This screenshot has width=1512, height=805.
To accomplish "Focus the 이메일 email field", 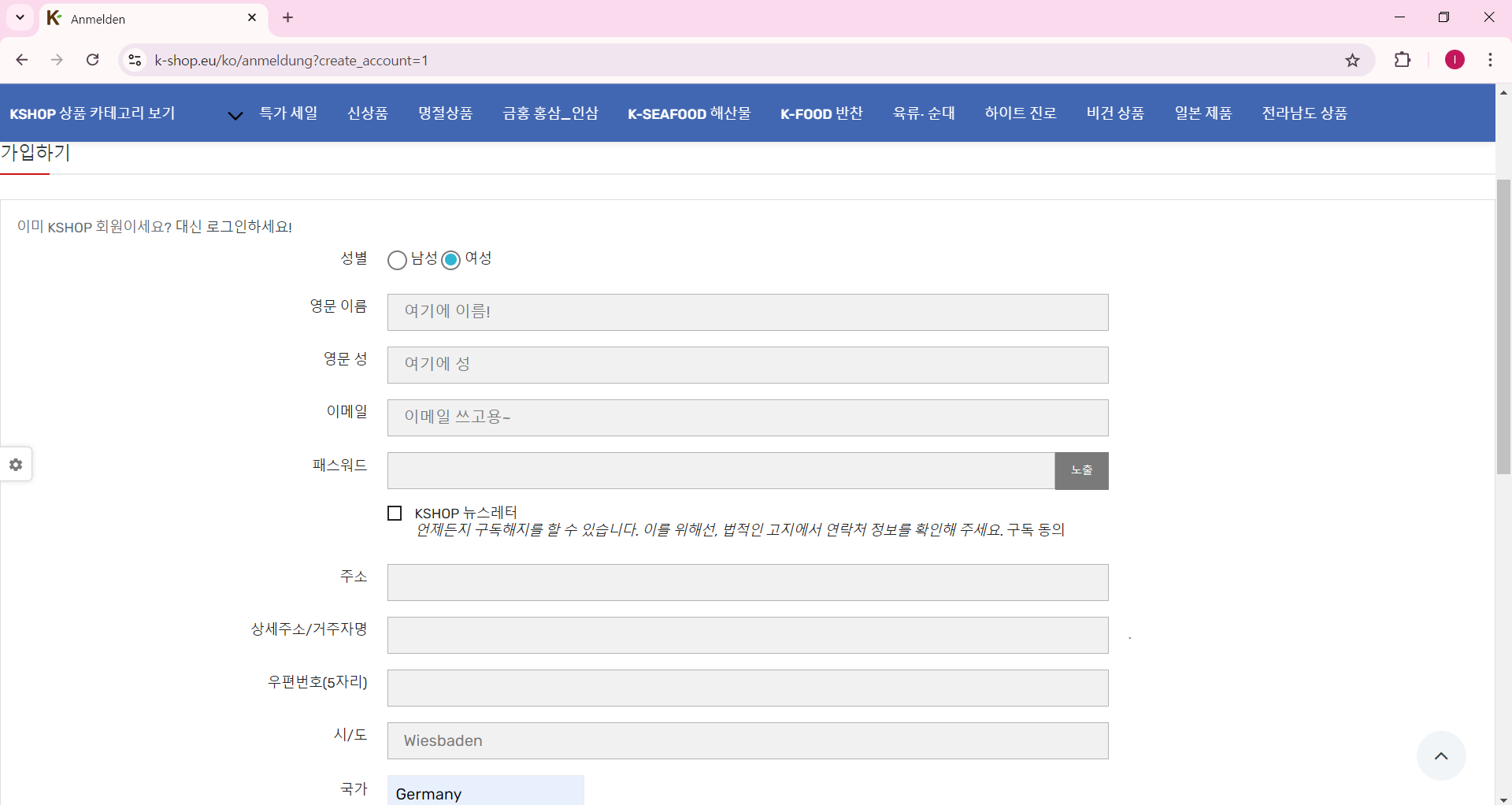I will tap(747, 417).
